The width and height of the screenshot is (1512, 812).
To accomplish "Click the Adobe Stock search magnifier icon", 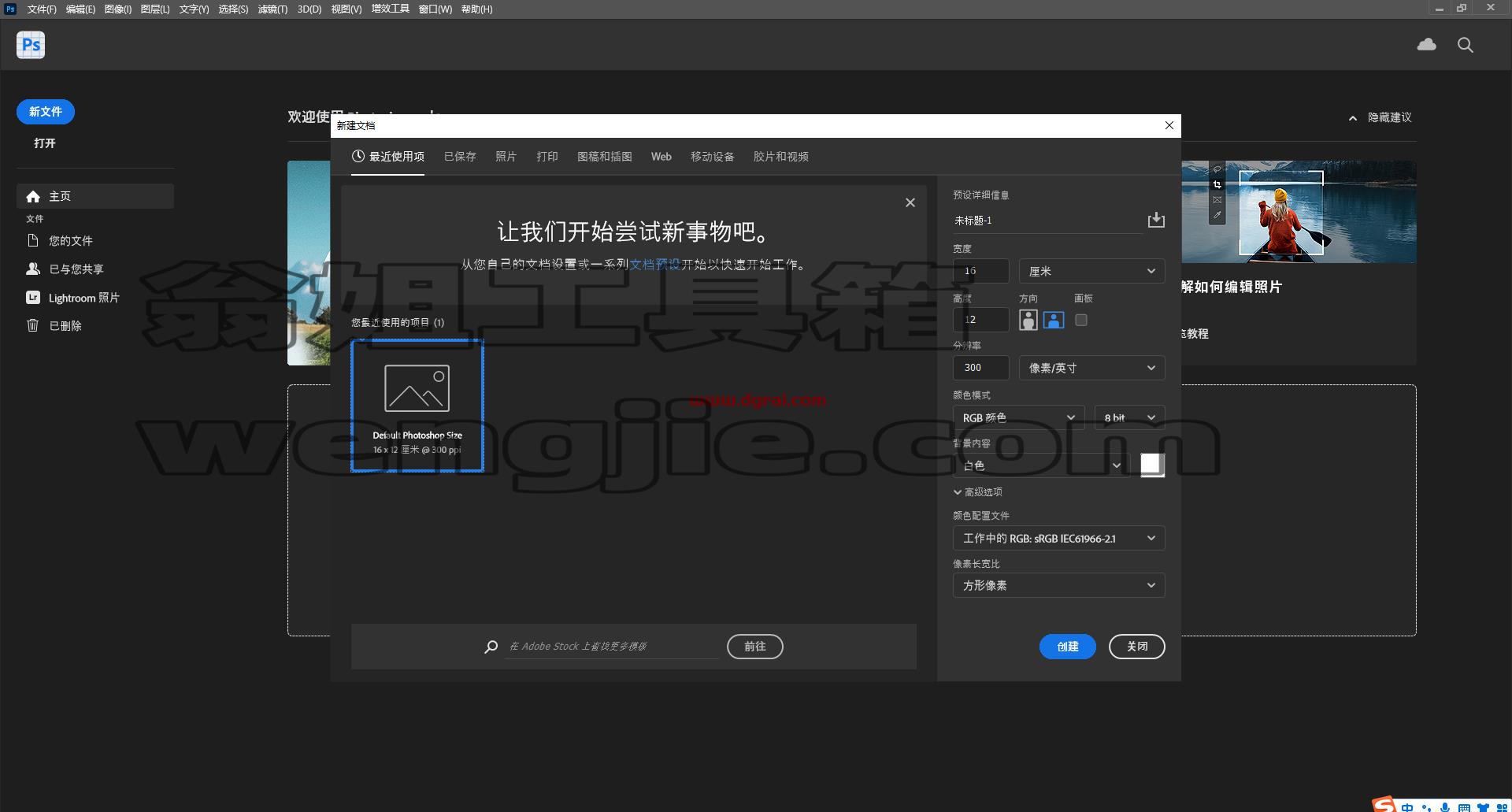I will coord(491,647).
